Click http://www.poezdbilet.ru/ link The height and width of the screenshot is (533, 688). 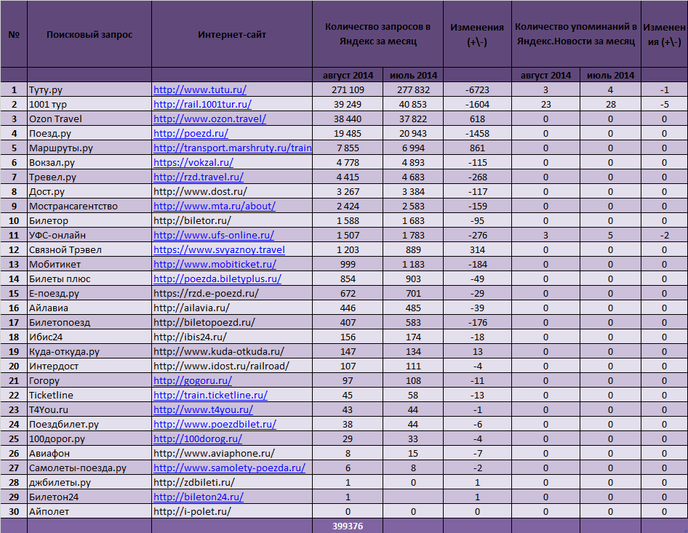pyautogui.click(x=215, y=424)
